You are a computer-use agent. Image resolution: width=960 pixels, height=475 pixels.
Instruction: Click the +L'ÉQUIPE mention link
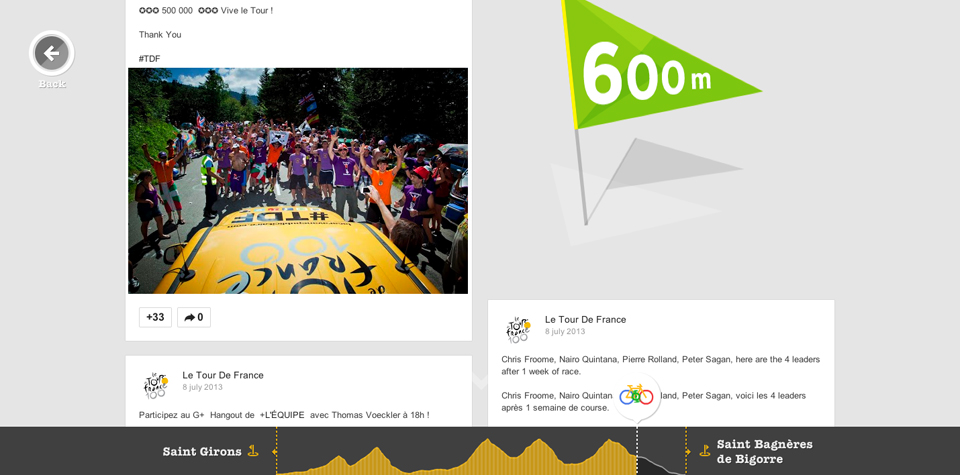(x=282, y=415)
